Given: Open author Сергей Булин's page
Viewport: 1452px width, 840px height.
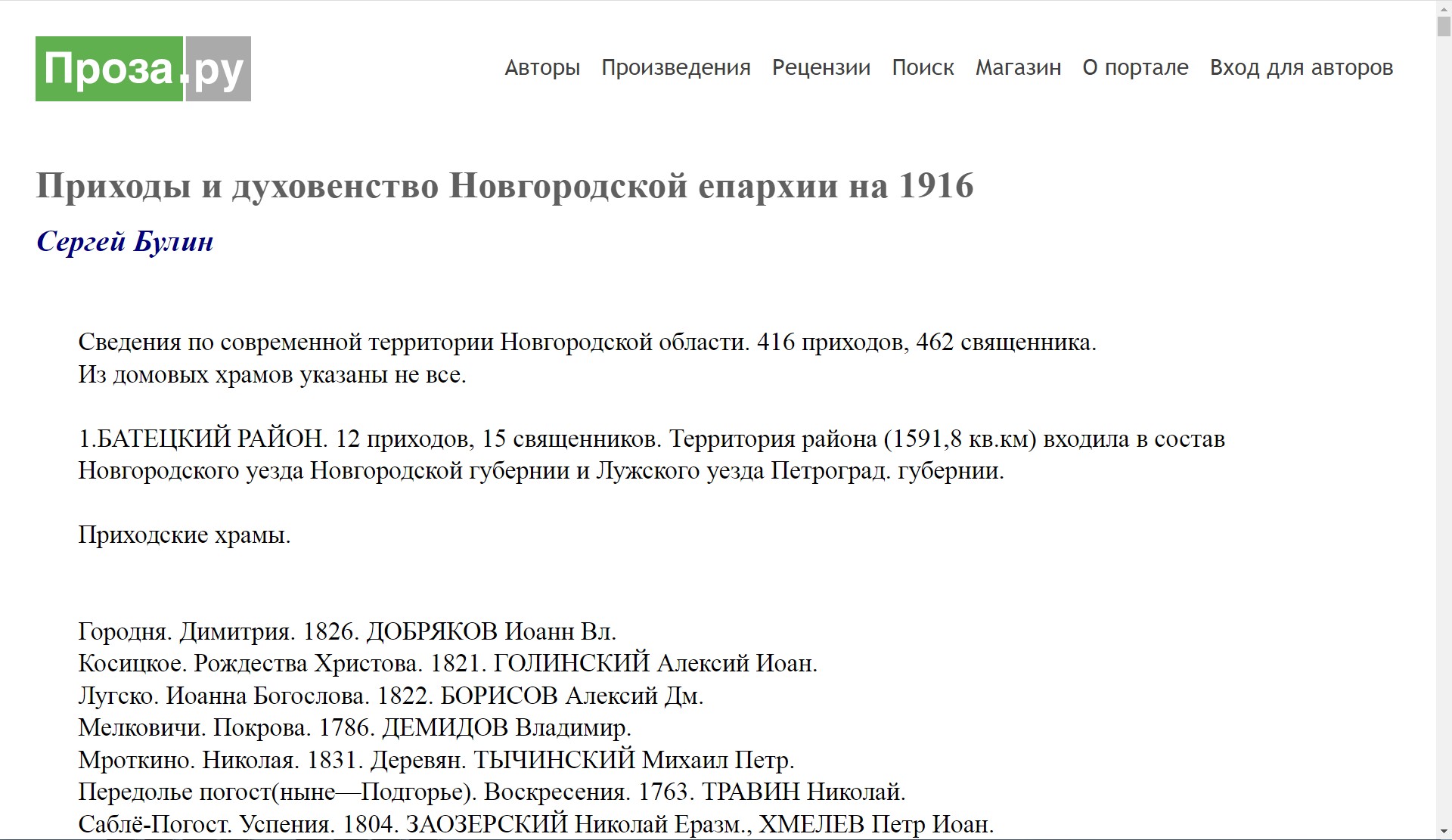Looking at the screenshot, I should tap(125, 242).
